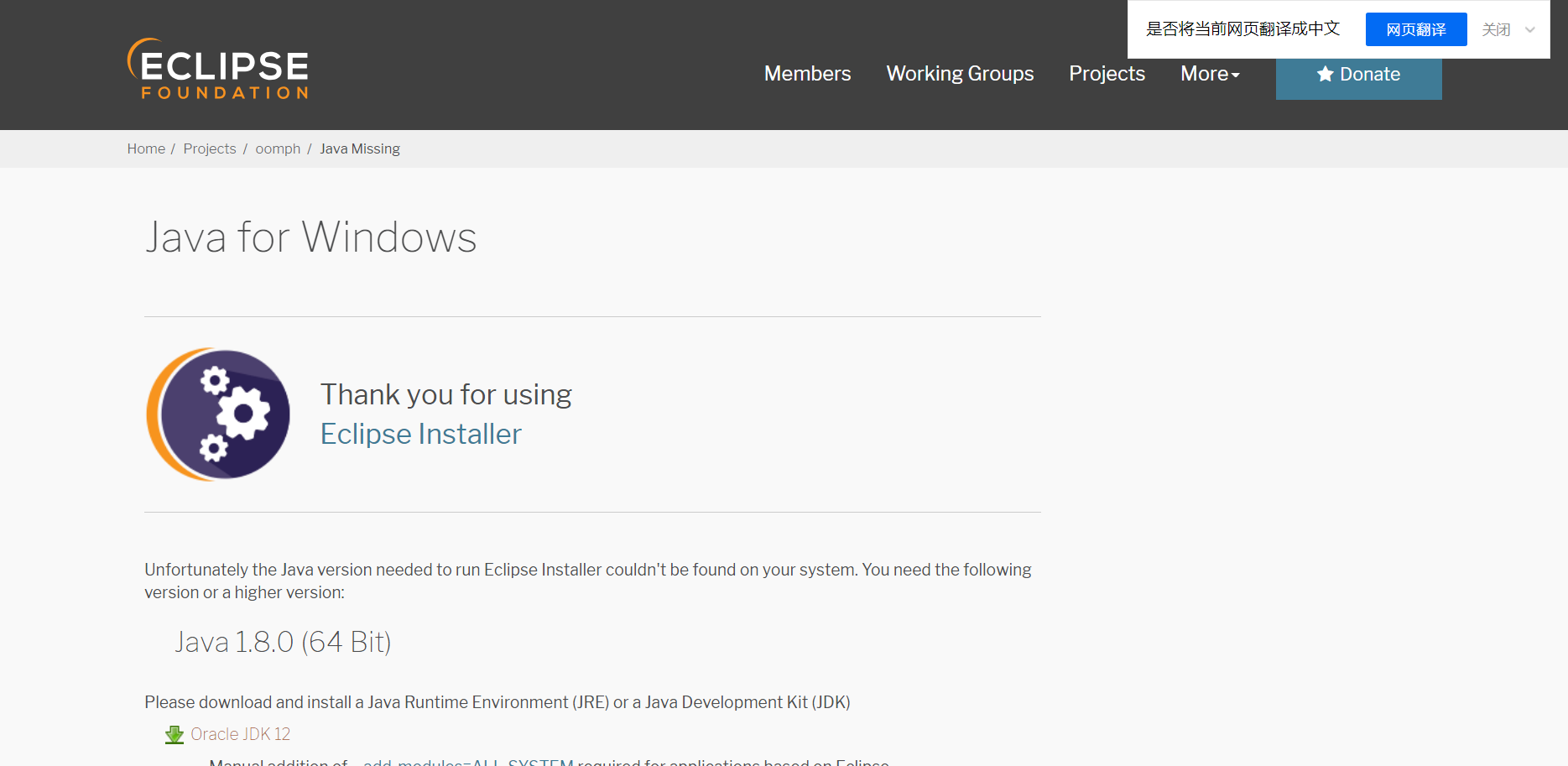Open the Working Groups menu item
Screen dimensions: 1568x766
coord(960,74)
